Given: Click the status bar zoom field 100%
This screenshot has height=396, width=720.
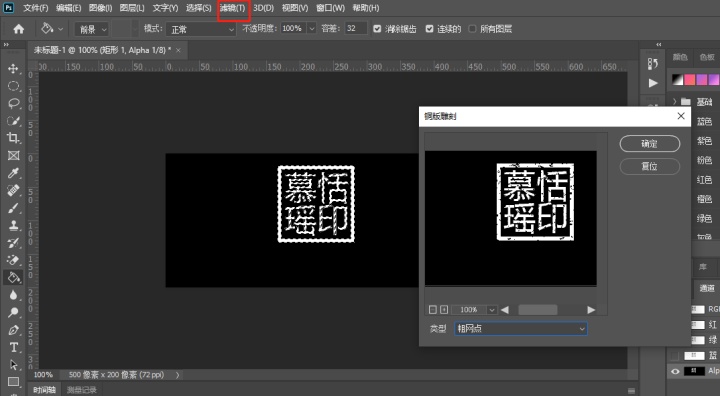Looking at the screenshot, I should click(43, 375).
